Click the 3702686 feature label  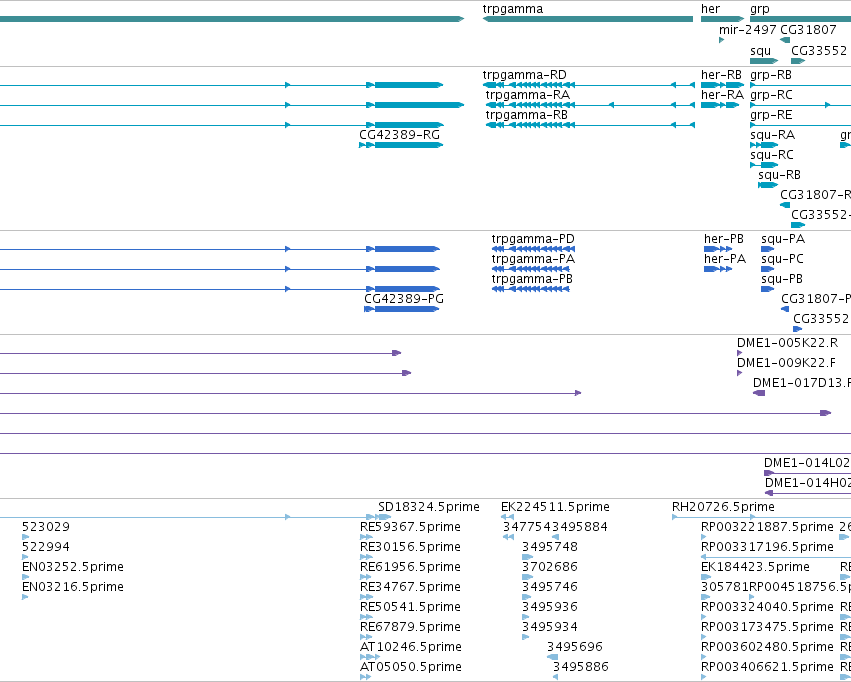pyautogui.click(x=550, y=567)
